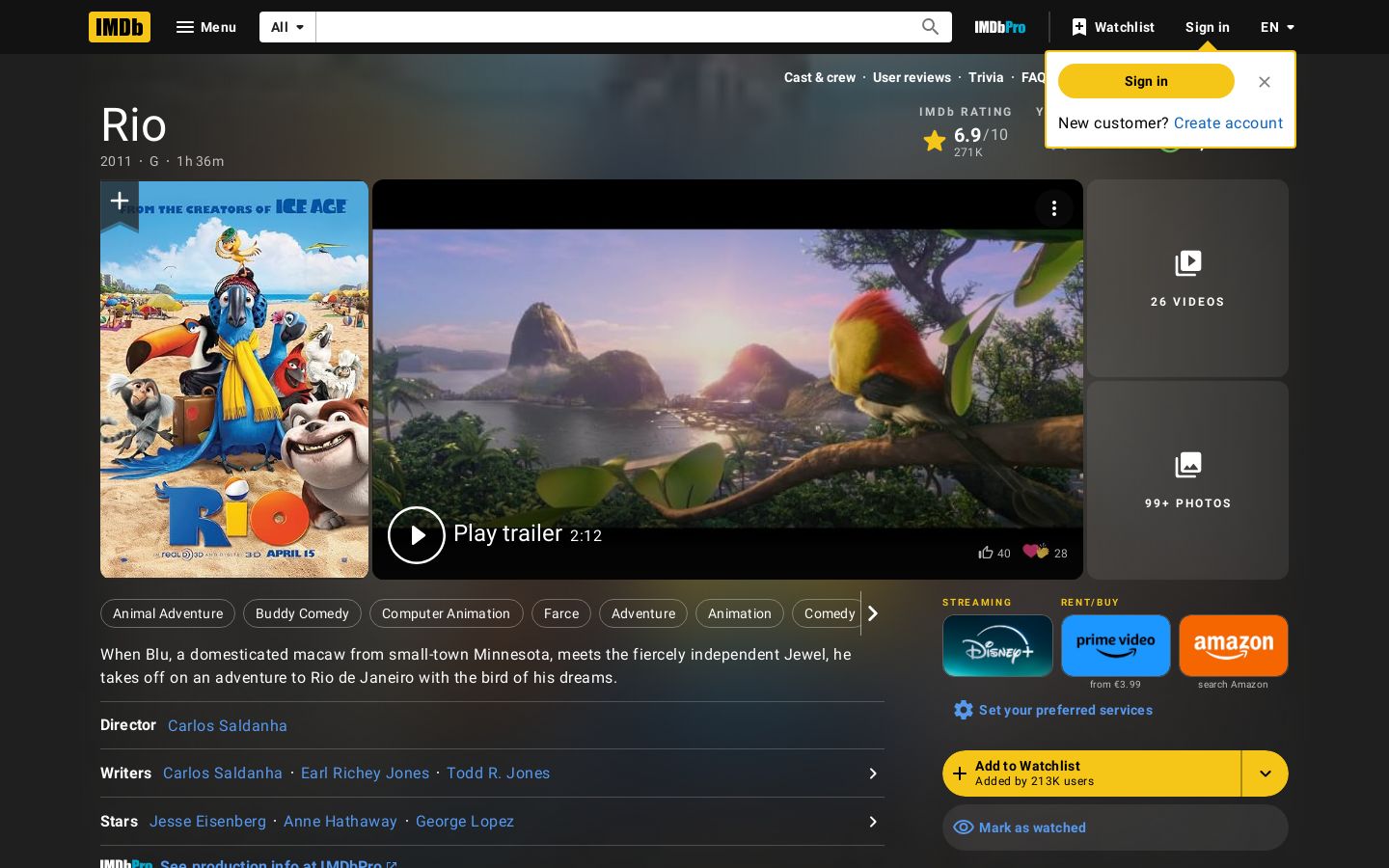
Task: Open the Watchlist options dropdown arrow
Action: (x=1266, y=773)
